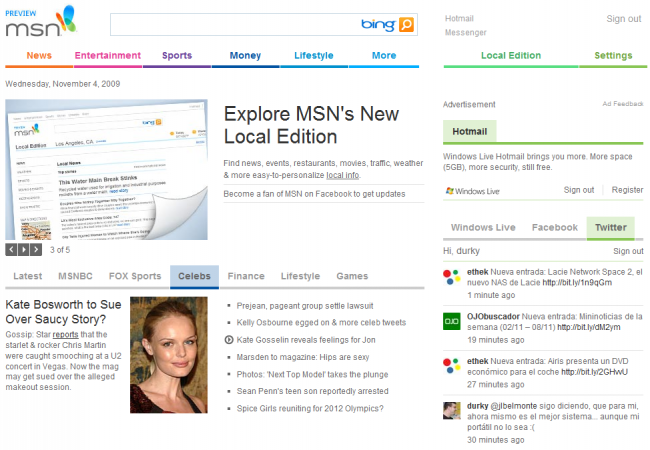Click the Local Edition preview thumbnail image
The width and height of the screenshot is (650, 450).
tap(106, 169)
